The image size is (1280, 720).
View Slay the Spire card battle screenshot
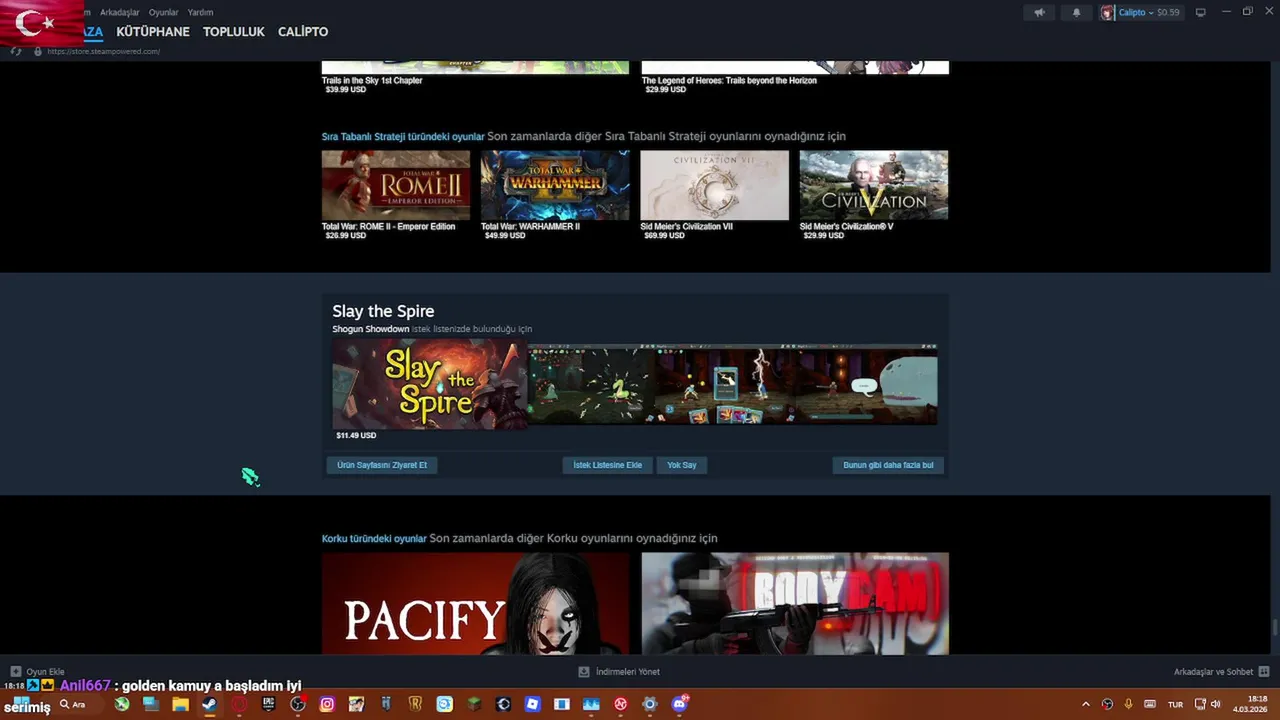pyautogui.click(x=727, y=385)
